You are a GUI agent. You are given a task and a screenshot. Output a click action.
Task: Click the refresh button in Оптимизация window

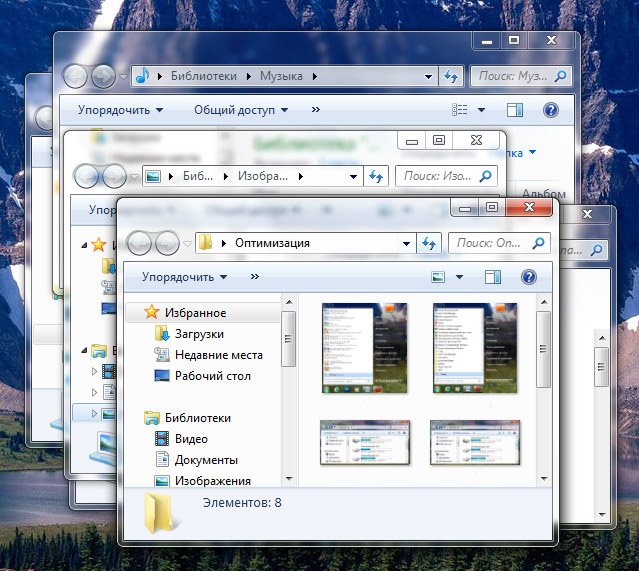(429, 243)
